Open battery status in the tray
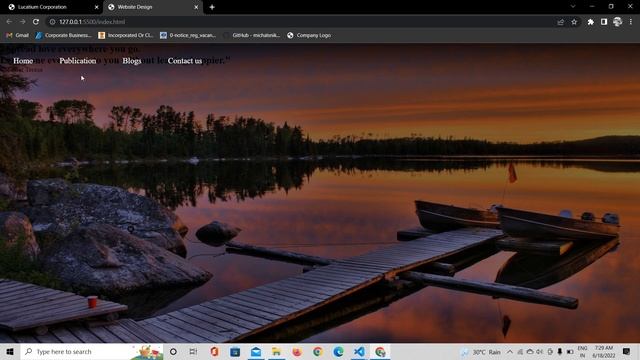640x360 pixels. coord(570,352)
